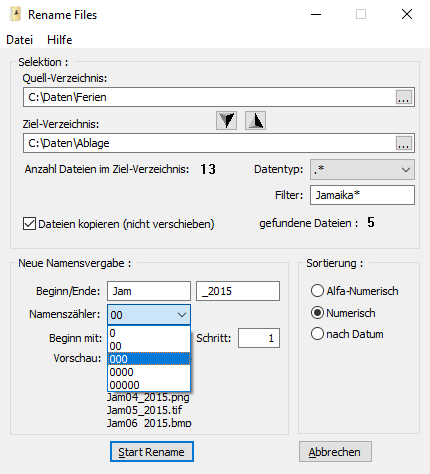The width and height of the screenshot is (430, 474).
Task: Open the Hilfe menu
Action: 60,40
